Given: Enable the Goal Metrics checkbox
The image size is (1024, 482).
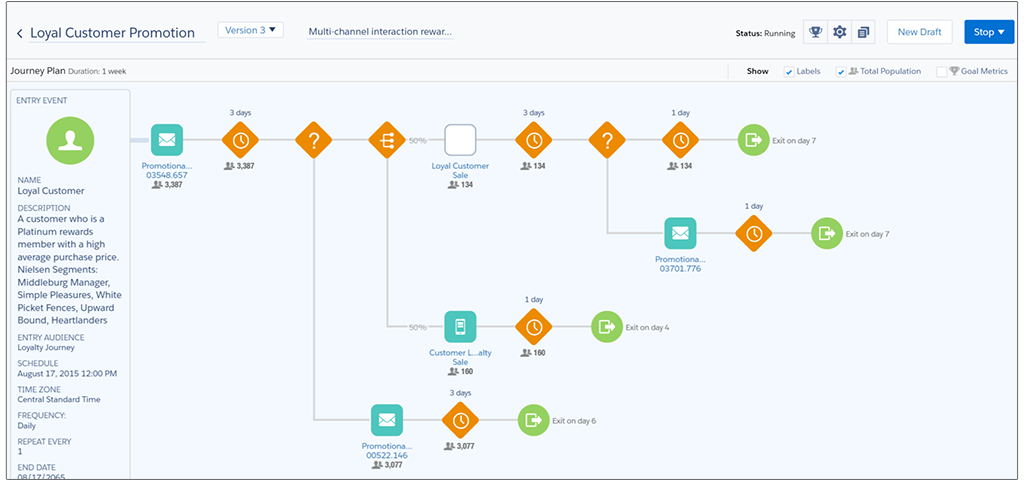Looking at the screenshot, I should (x=942, y=72).
